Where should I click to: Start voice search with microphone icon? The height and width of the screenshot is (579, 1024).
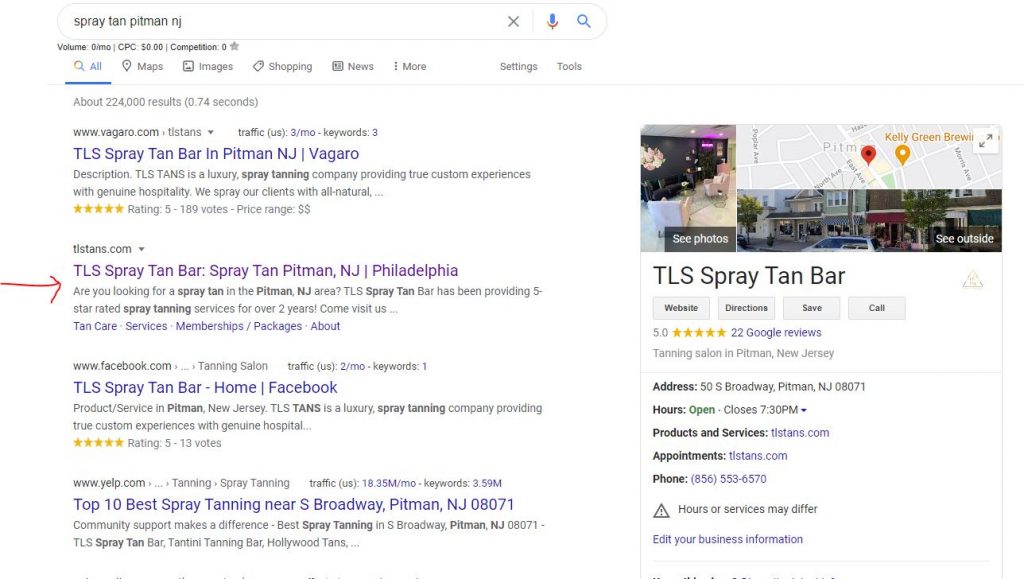pyautogui.click(x=552, y=22)
